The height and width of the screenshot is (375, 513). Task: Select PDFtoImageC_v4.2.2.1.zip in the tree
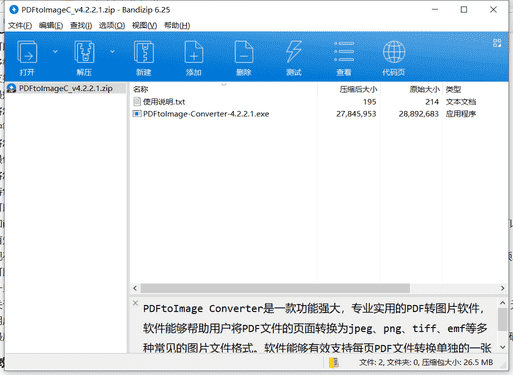pyautogui.click(x=66, y=88)
